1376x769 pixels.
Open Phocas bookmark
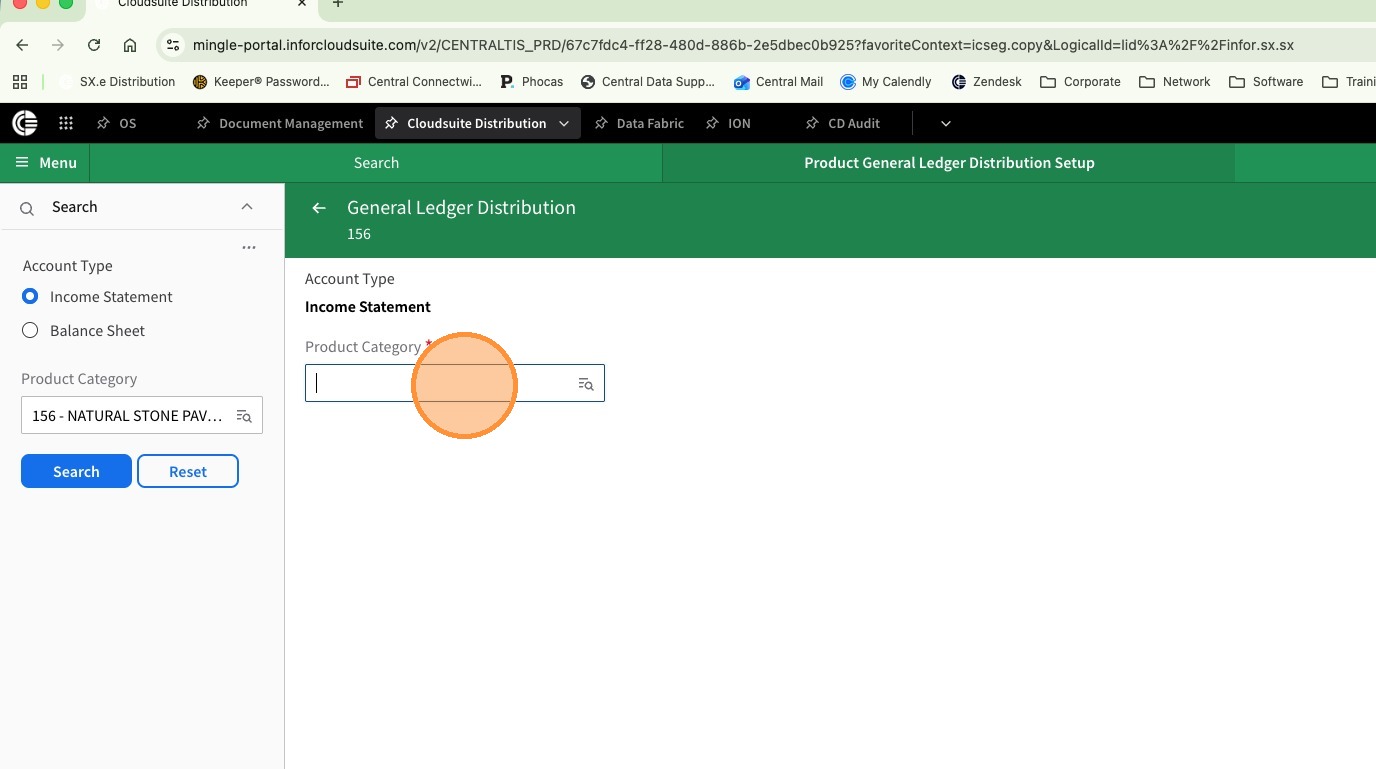coord(531,82)
